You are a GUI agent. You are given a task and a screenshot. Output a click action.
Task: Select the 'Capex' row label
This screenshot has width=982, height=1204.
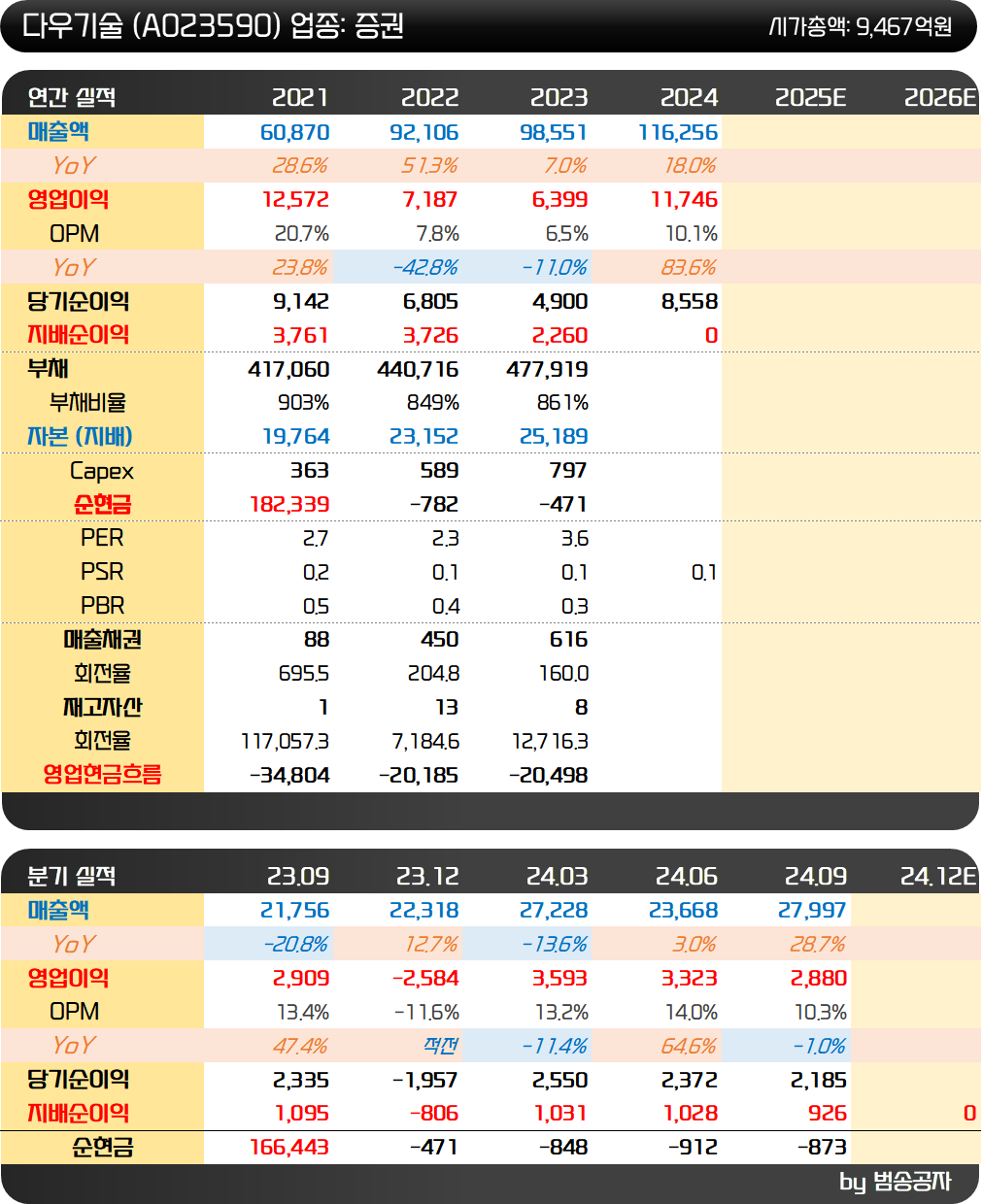(102, 471)
